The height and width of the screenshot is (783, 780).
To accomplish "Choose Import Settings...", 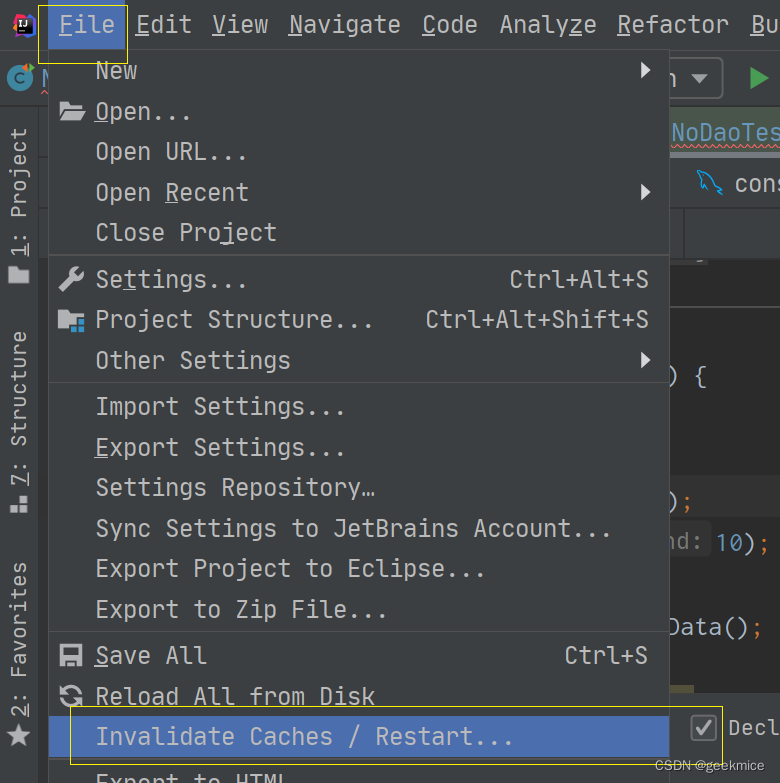I will [359, 406].
